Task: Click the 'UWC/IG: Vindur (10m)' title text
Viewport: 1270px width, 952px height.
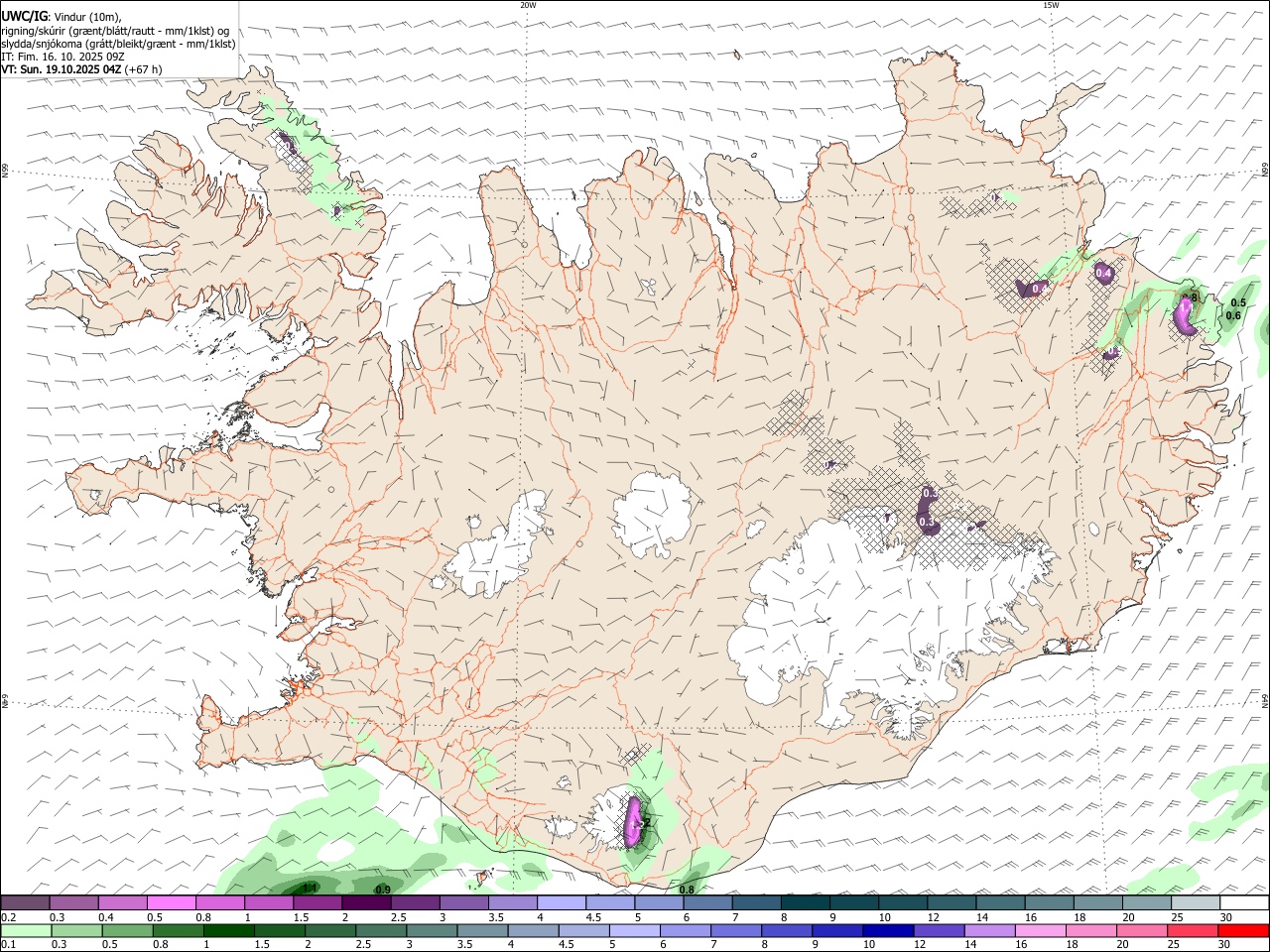Action: [x=62, y=17]
